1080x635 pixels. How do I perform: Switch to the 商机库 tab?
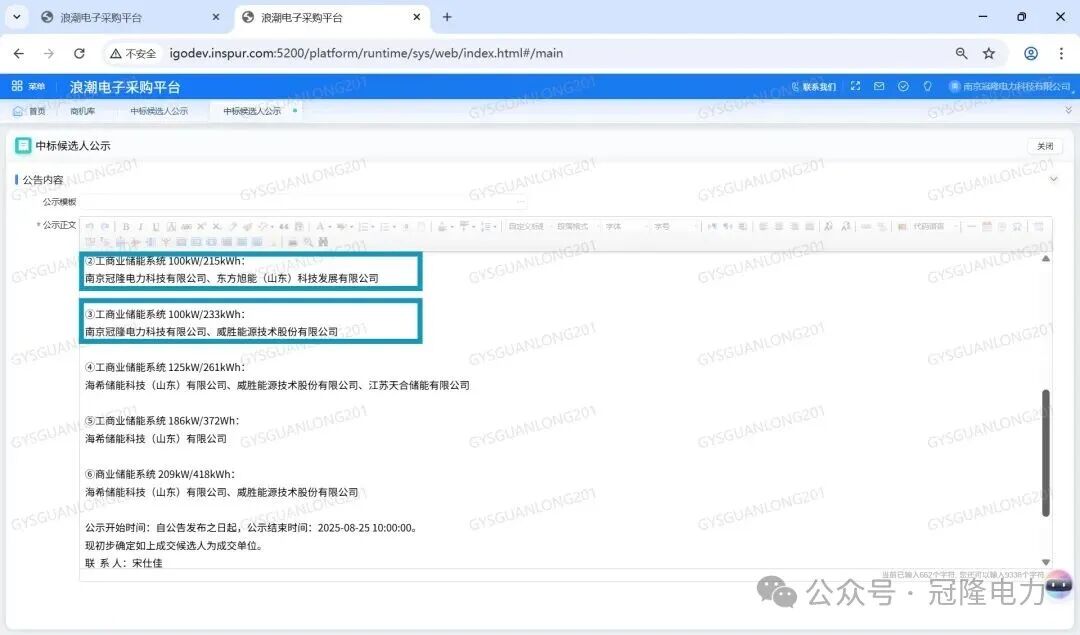click(82, 111)
